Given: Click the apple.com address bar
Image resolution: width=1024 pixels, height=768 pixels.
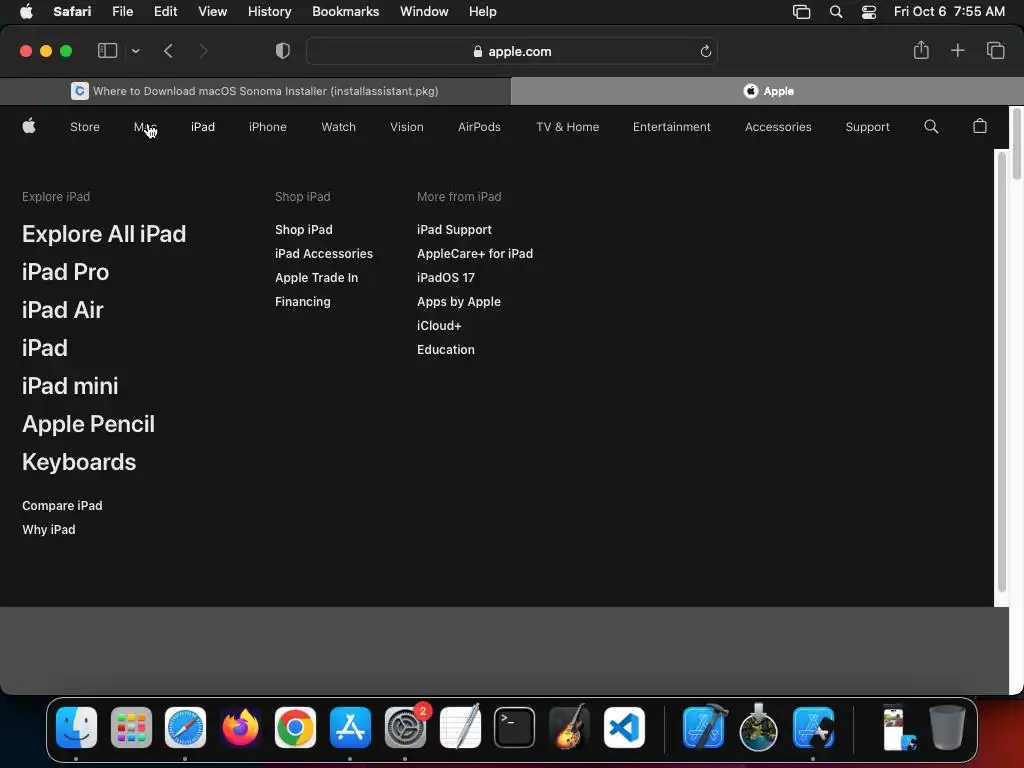Looking at the screenshot, I should coord(512,51).
